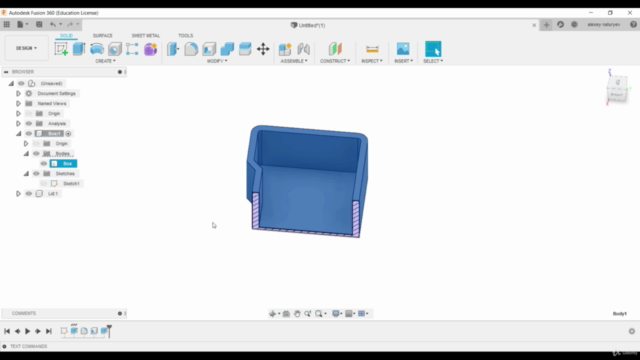The image size is (640, 360).
Task: Open the CREATE dropdown menu
Action: coord(105,61)
